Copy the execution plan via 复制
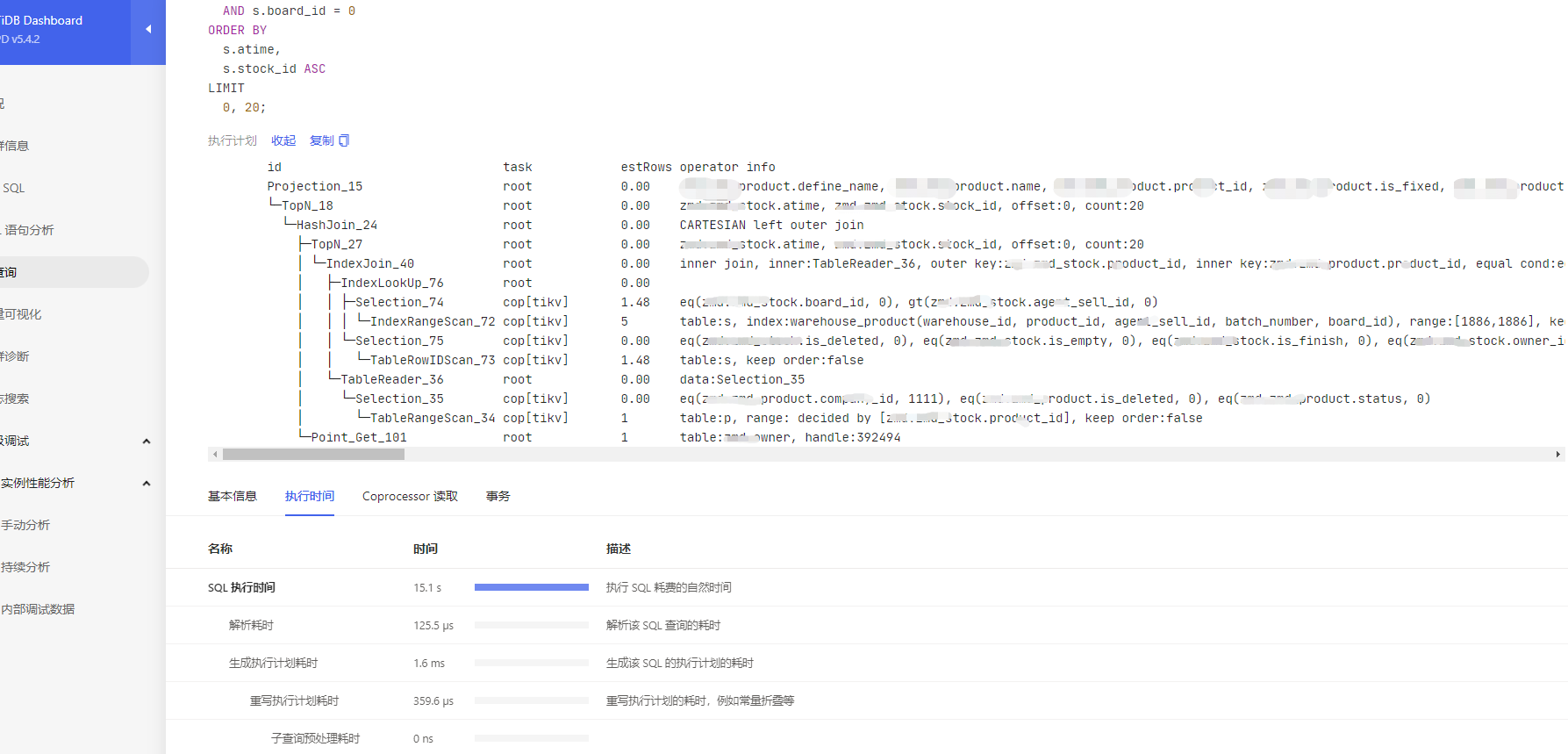This screenshot has height=754, width=1568. 322,140
